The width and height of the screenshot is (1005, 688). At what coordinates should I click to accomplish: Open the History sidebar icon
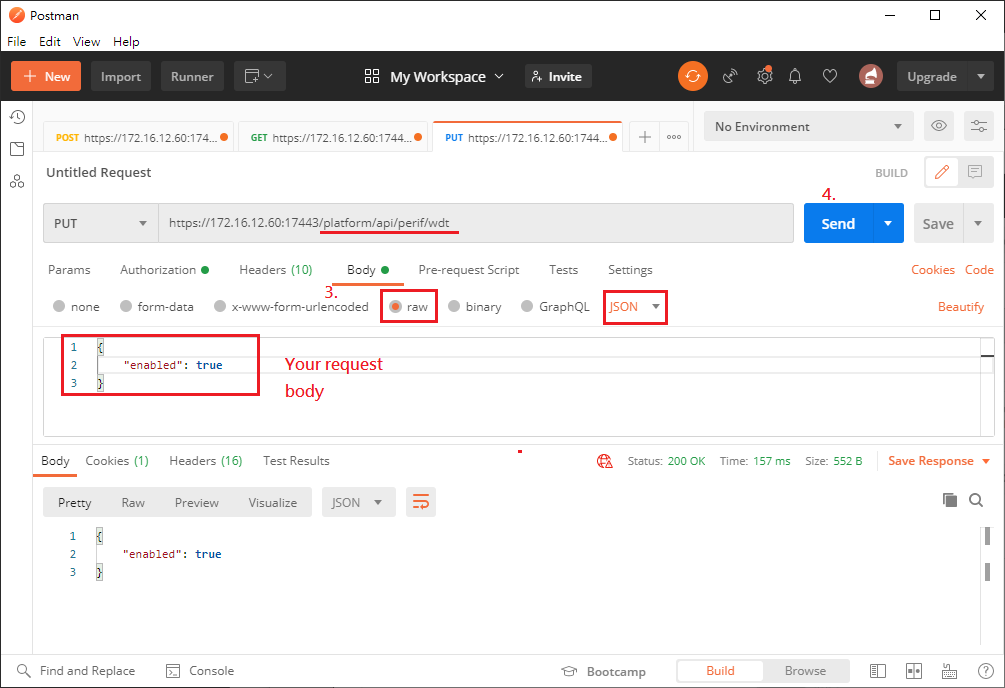pos(17,117)
